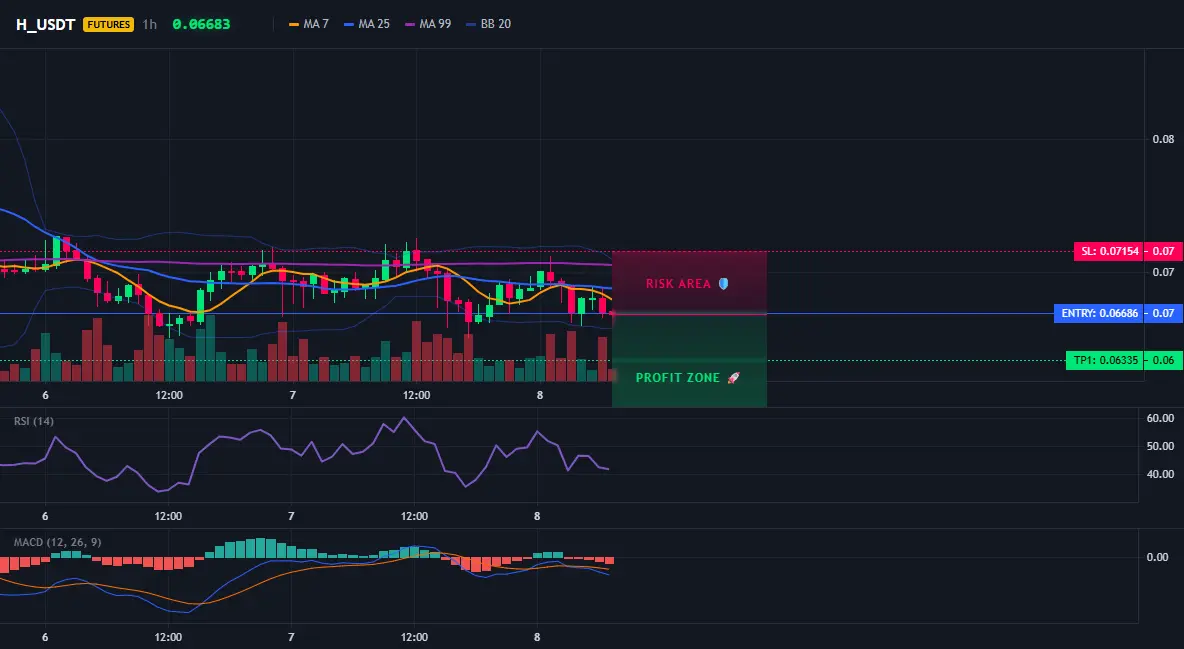Click the 60.00 RSI axis value
This screenshot has height=649, width=1184.
coord(1160,418)
